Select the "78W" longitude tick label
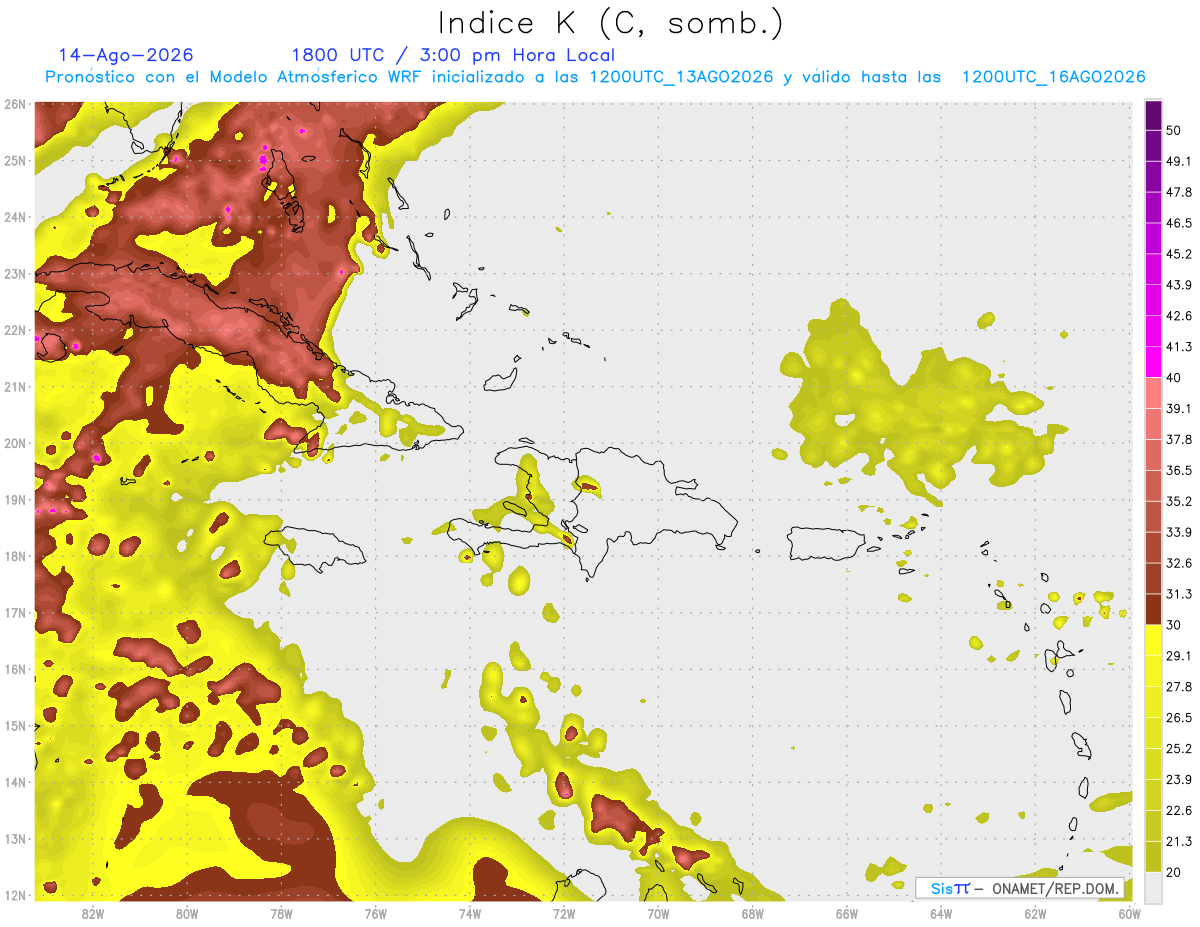The height and width of the screenshot is (927, 1200). [281, 913]
